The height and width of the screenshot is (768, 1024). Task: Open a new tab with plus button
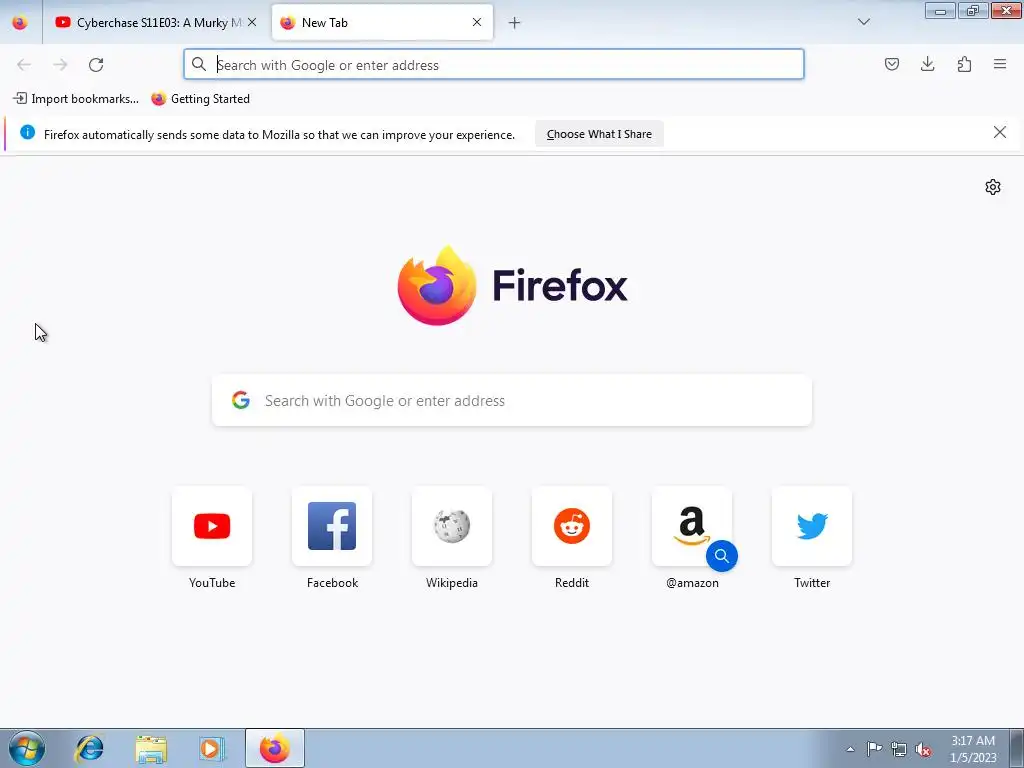(x=515, y=23)
